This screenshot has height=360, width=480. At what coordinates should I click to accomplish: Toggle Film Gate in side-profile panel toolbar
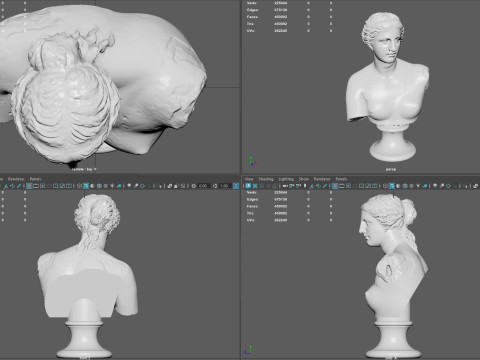[342, 186]
